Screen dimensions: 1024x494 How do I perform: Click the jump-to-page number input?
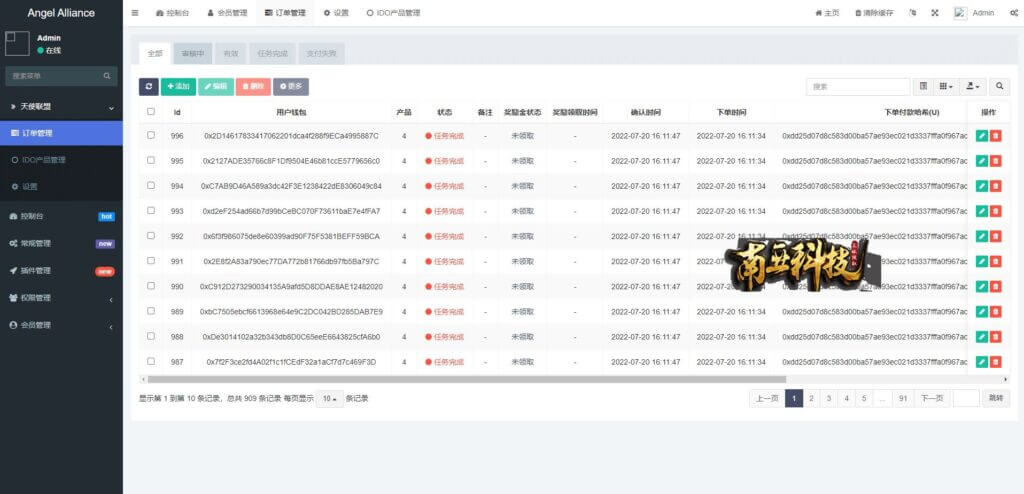click(966, 398)
